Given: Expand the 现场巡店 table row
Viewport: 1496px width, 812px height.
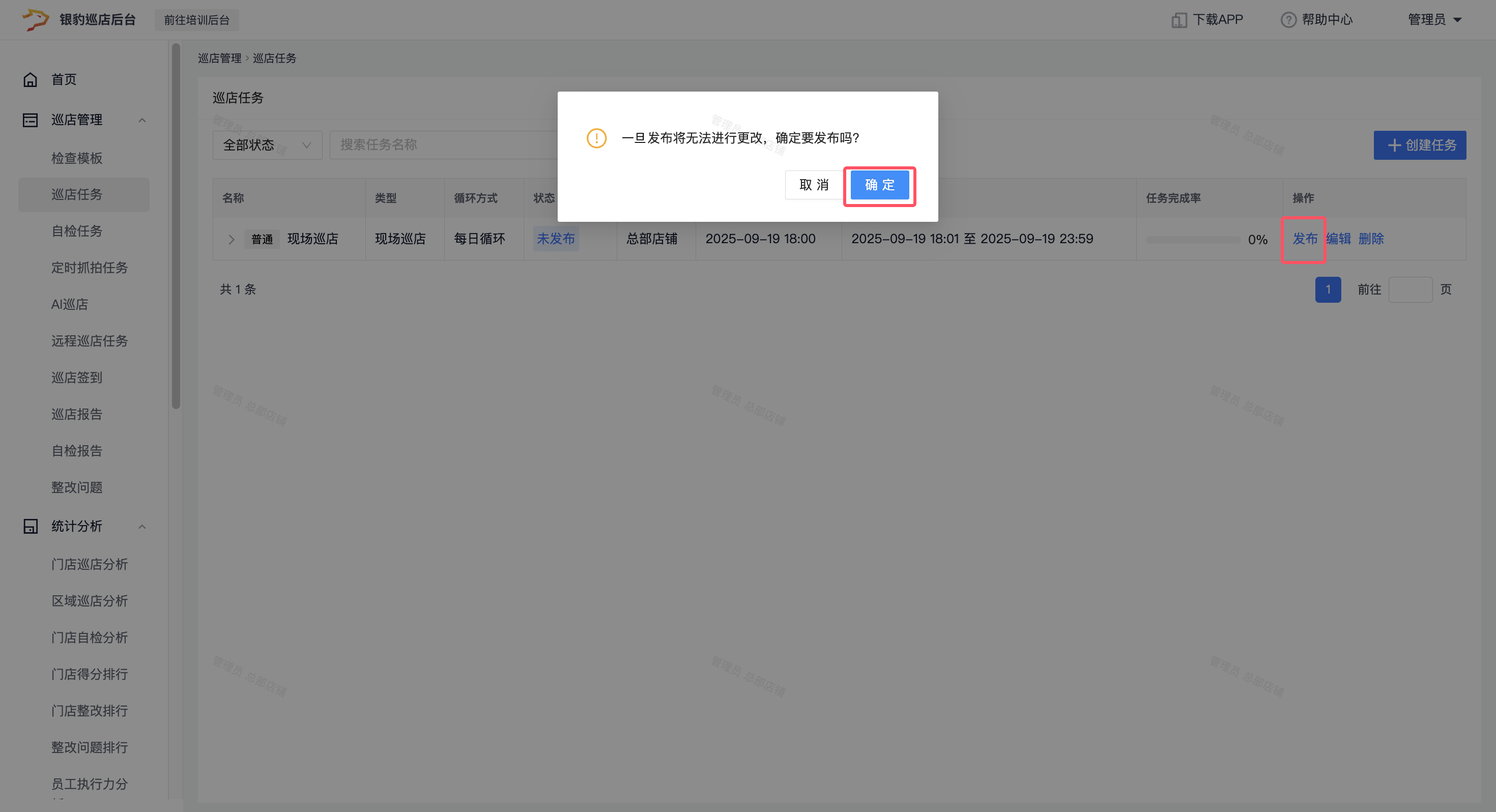Looking at the screenshot, I should coord(231,239).
